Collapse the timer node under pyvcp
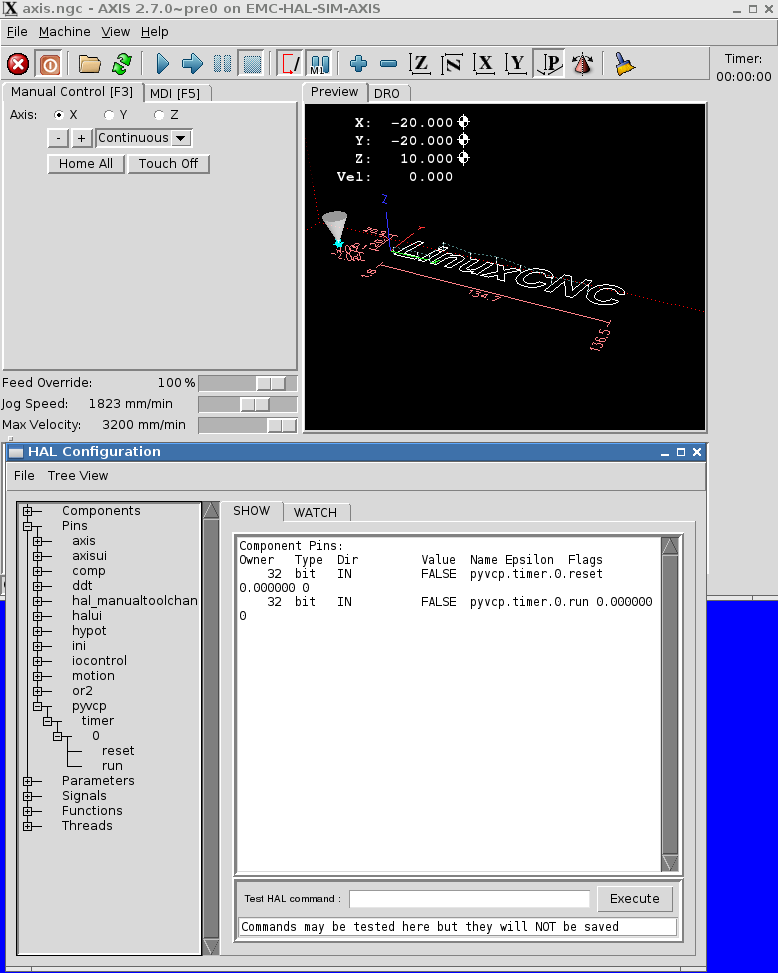778x973 pixels. click(x=47, y=721)
